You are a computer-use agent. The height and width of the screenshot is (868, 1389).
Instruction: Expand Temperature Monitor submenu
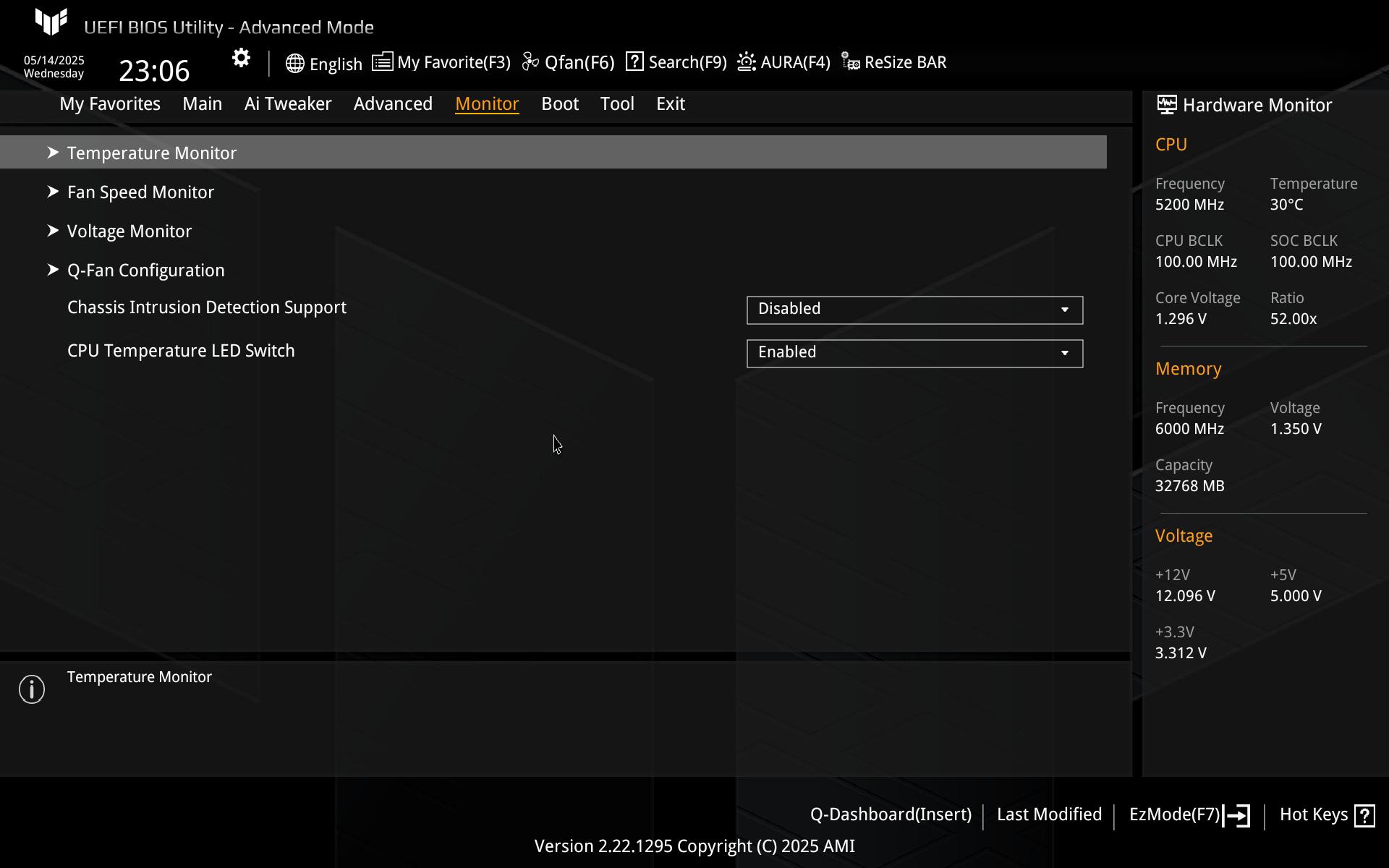click(151, 153)
